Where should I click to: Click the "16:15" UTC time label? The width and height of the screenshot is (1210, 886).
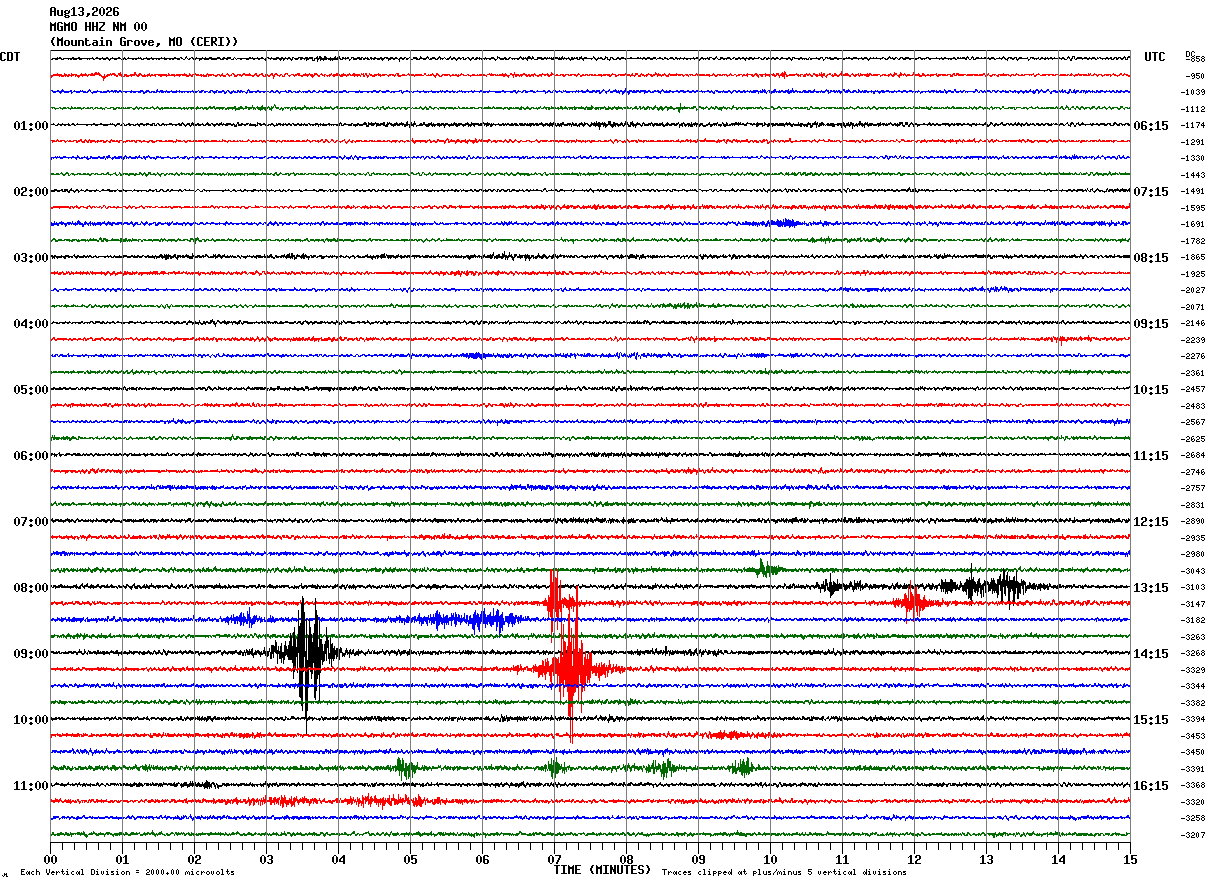1151,786
